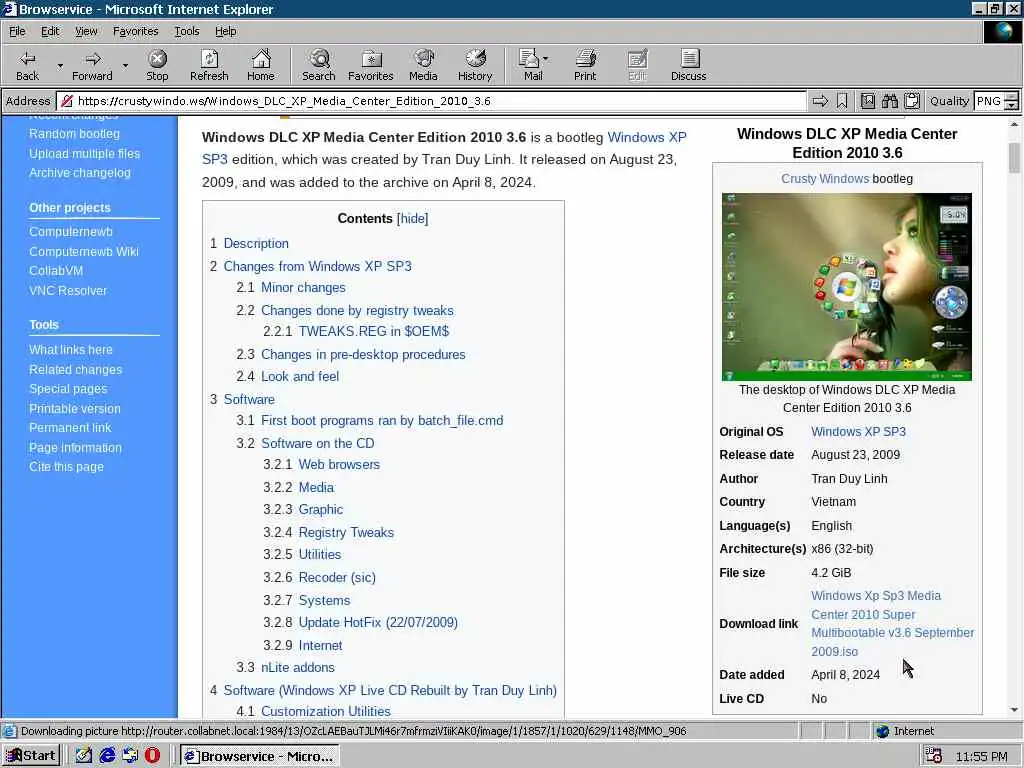
Task: Open the Tools menu
Action: coord(186,31)
